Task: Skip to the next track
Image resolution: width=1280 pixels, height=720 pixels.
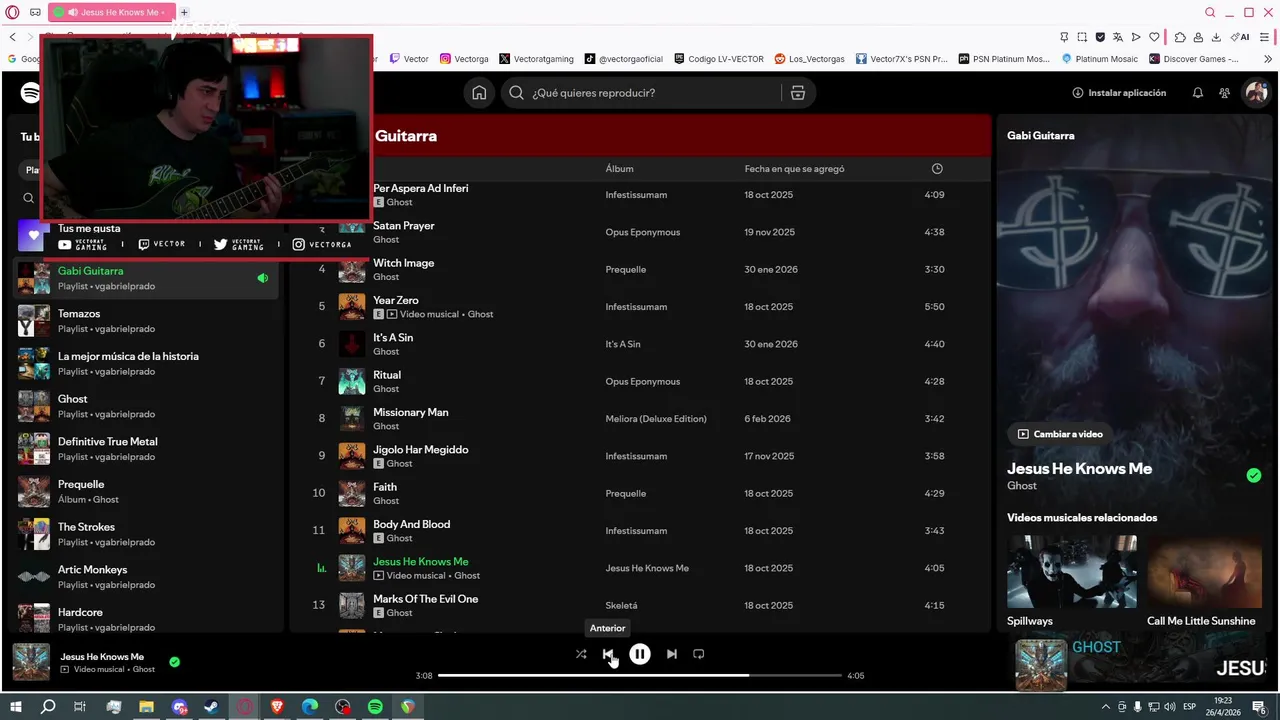Action: click(672, 654)
